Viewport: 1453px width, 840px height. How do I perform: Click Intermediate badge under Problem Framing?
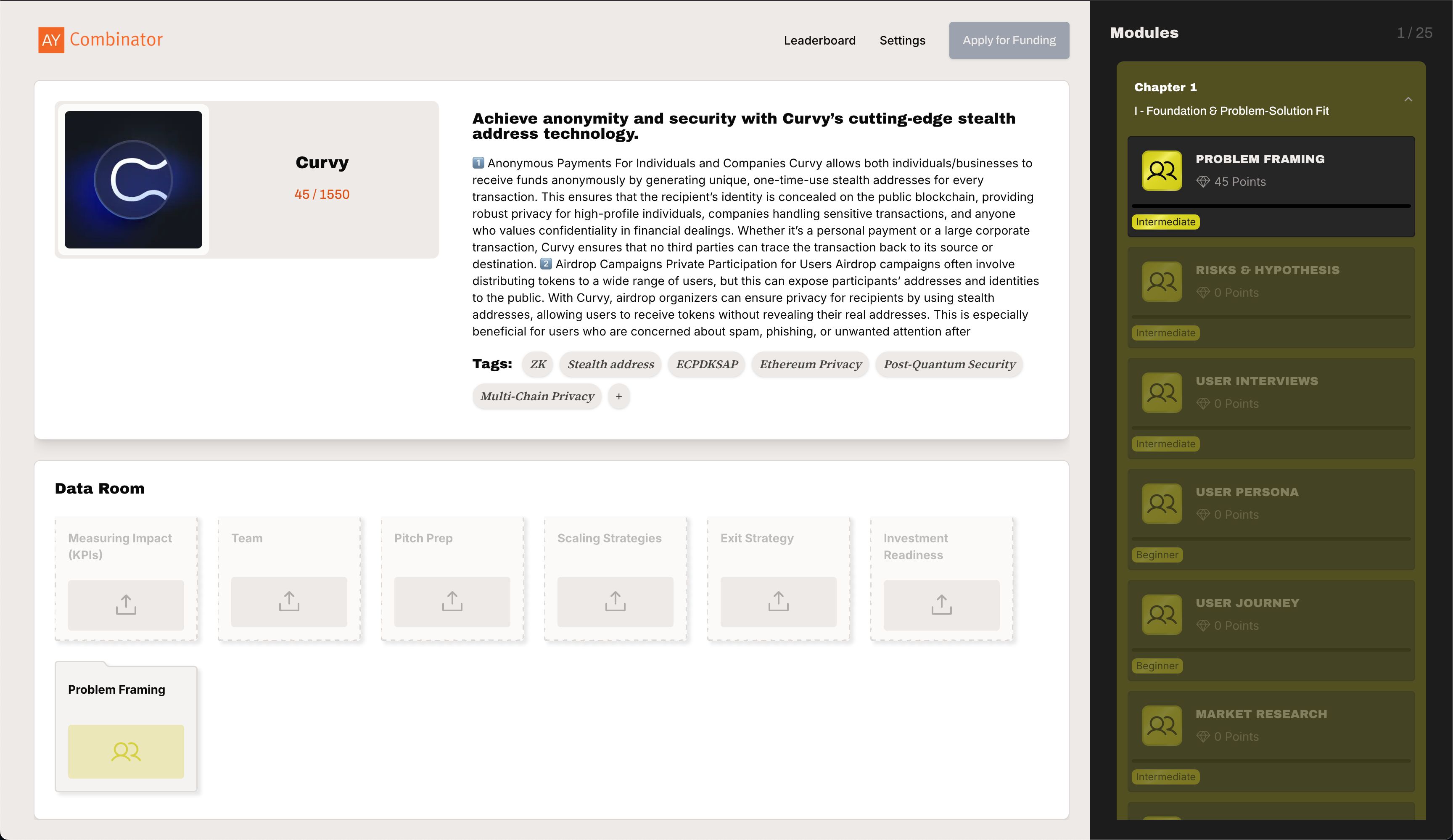[1165, 222]
